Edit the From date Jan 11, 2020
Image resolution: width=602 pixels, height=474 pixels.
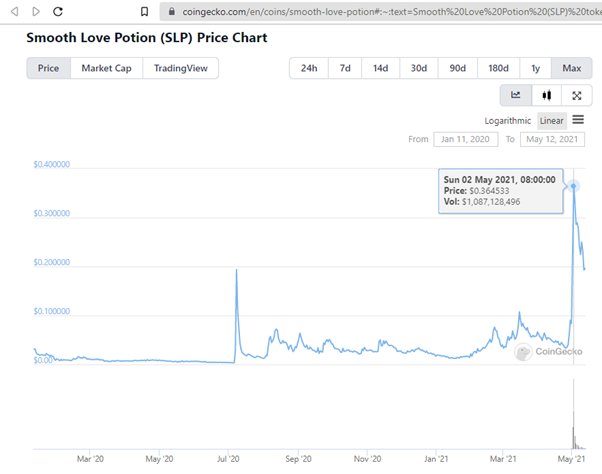coord(466,139)
